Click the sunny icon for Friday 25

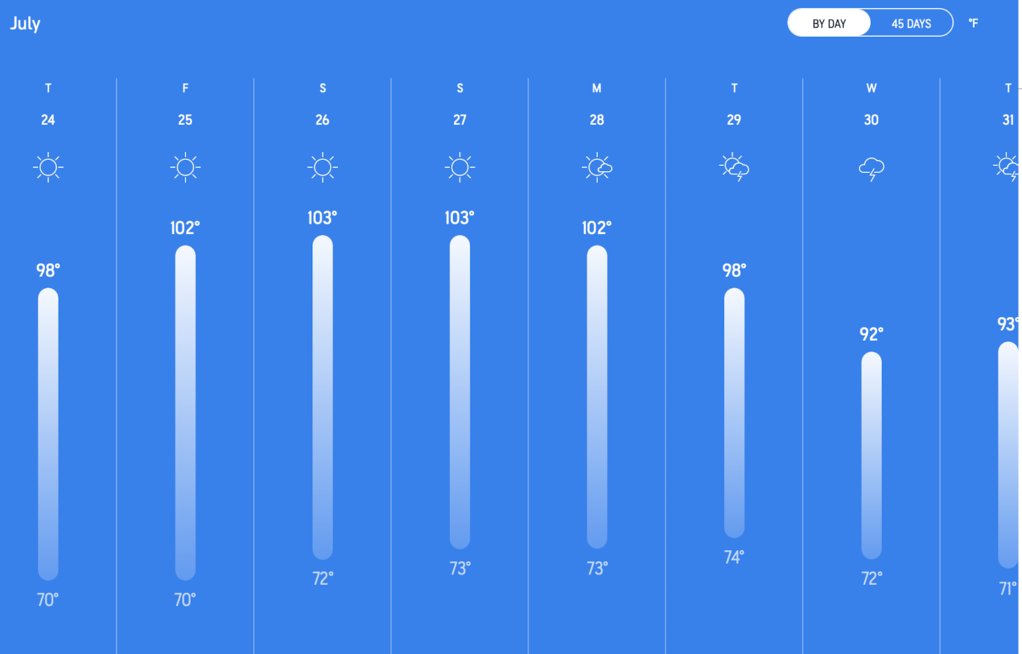point(185,168)
